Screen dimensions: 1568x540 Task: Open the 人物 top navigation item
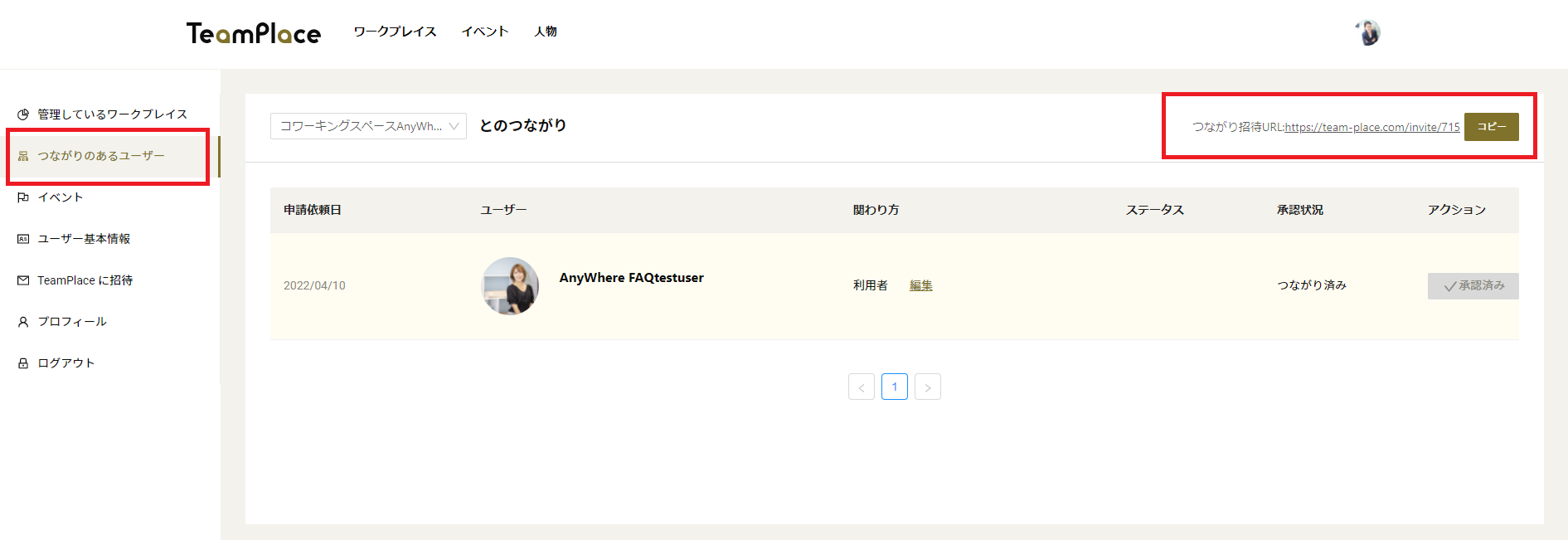[x=546, y=32]
